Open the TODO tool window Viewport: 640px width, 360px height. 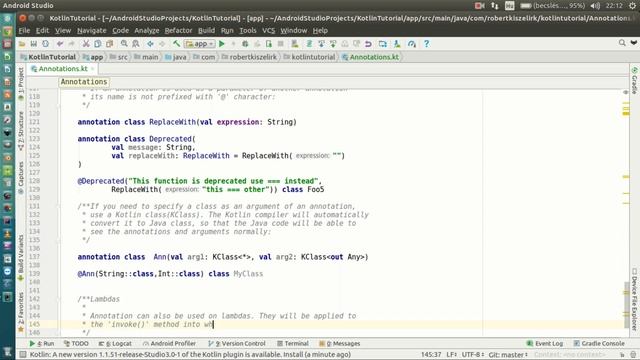tap(76, 344)
